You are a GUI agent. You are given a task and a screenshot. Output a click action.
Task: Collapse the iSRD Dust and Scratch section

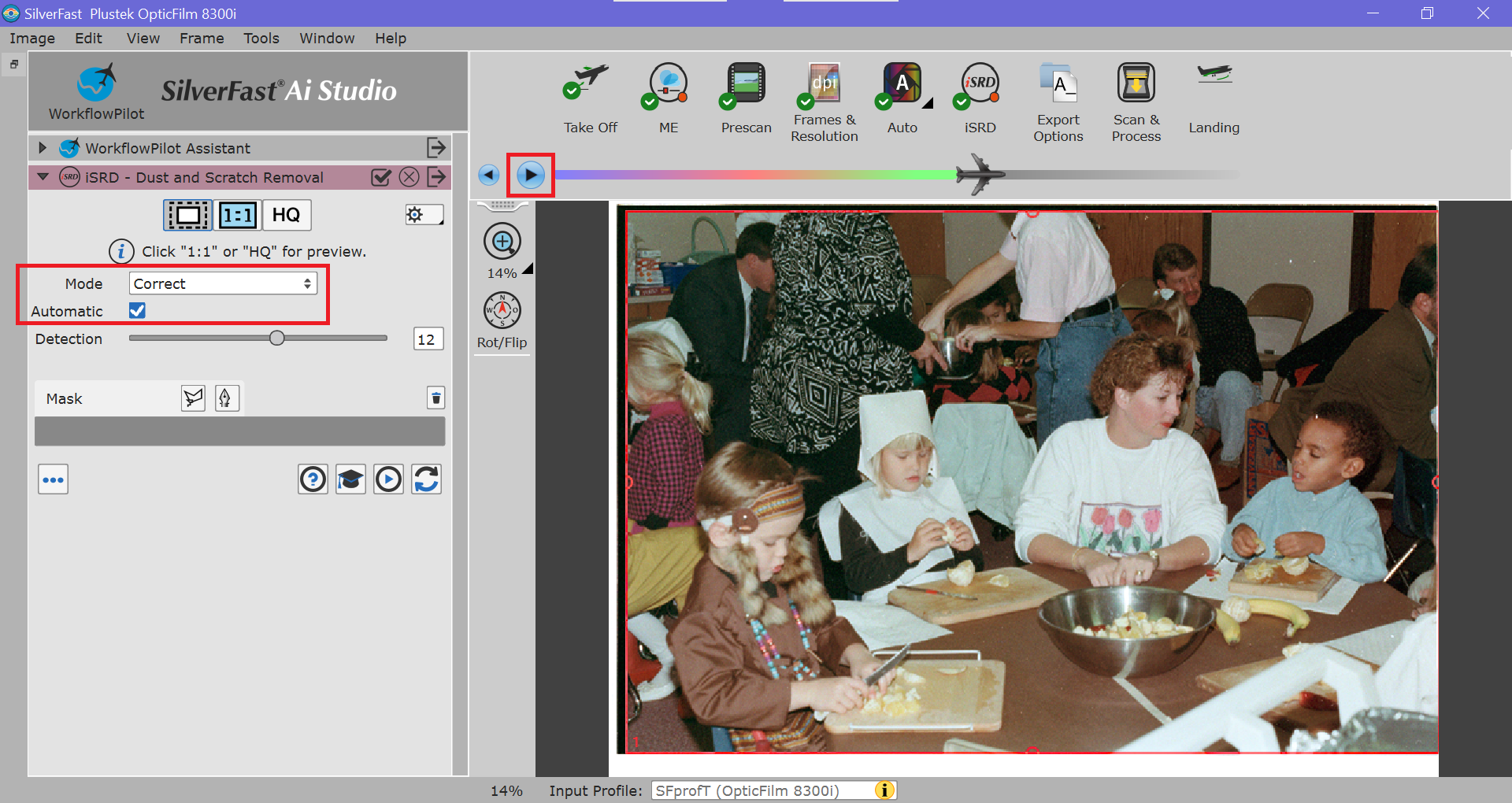(x=43, y=177)
